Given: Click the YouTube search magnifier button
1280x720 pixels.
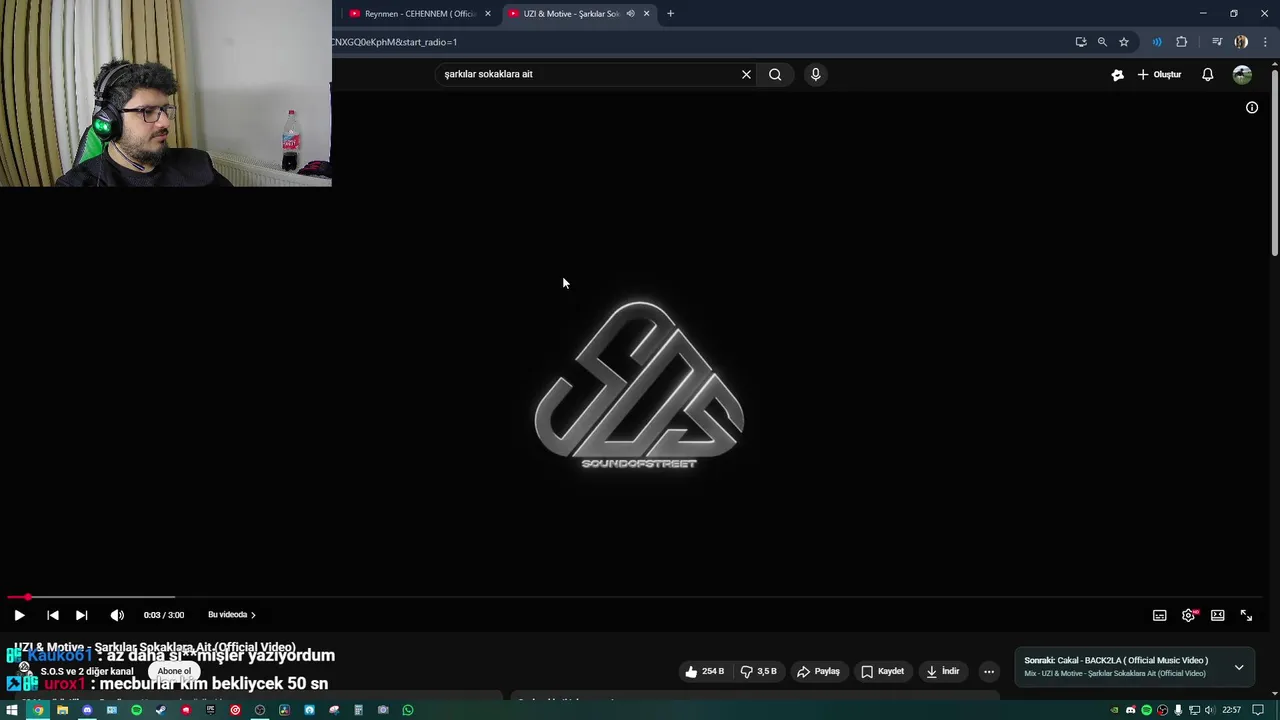Looking at the screenshot, I should pos(775,74).
